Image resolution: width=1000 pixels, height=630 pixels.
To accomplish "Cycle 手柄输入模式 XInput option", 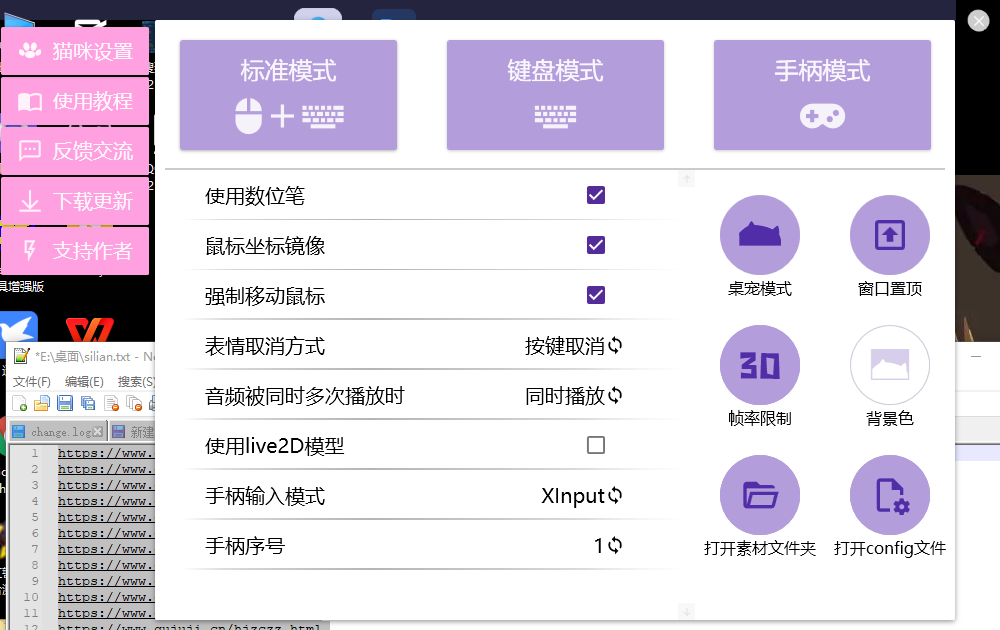I will tap(582, 495).
